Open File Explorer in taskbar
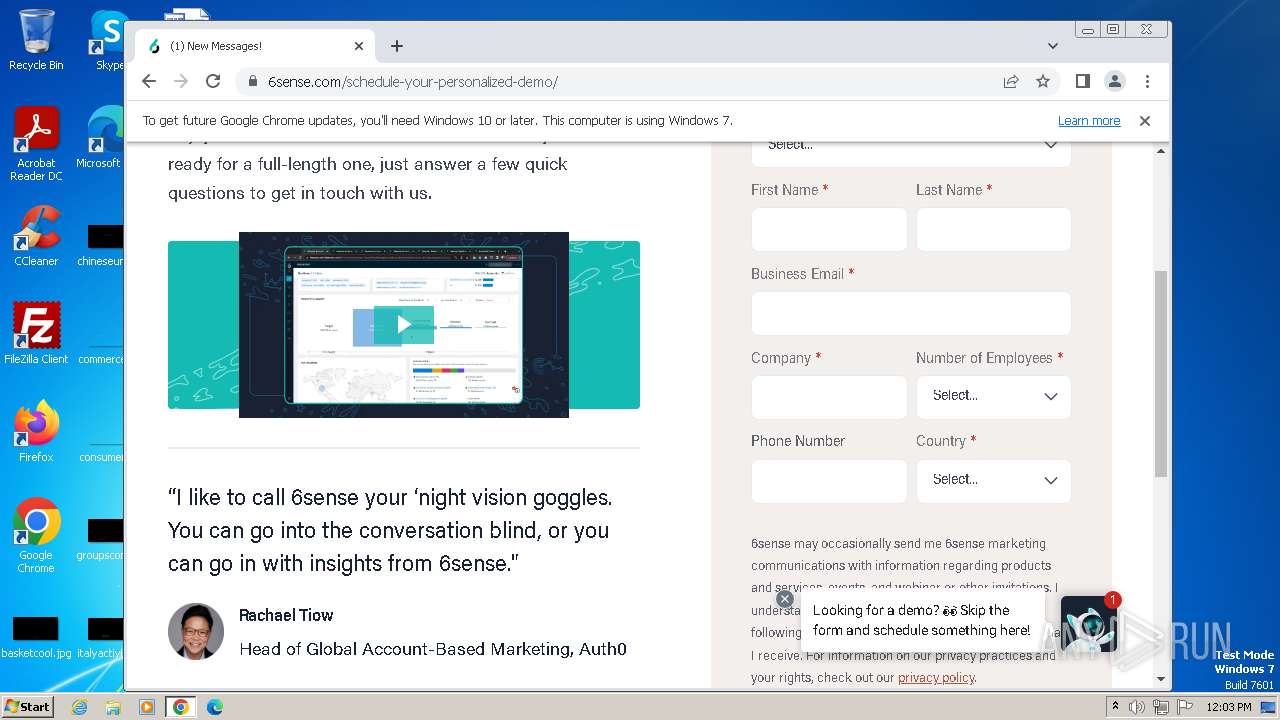Screen dimensions: 1280x720 click(113, 707)
